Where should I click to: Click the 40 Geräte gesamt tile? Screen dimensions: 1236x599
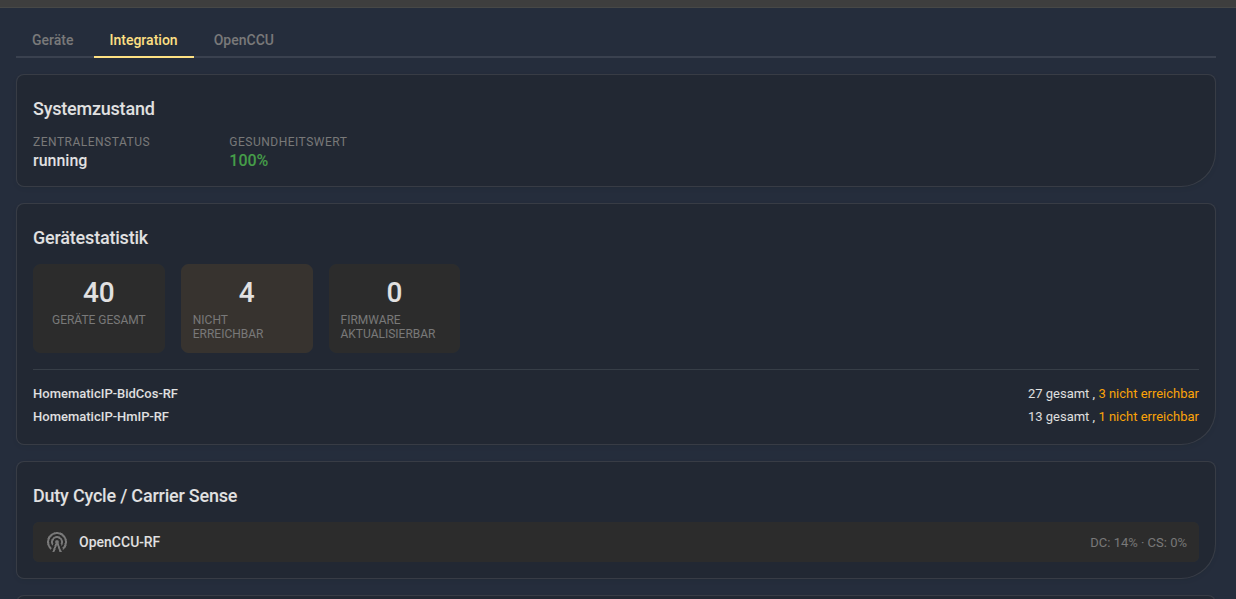point(99,308)
